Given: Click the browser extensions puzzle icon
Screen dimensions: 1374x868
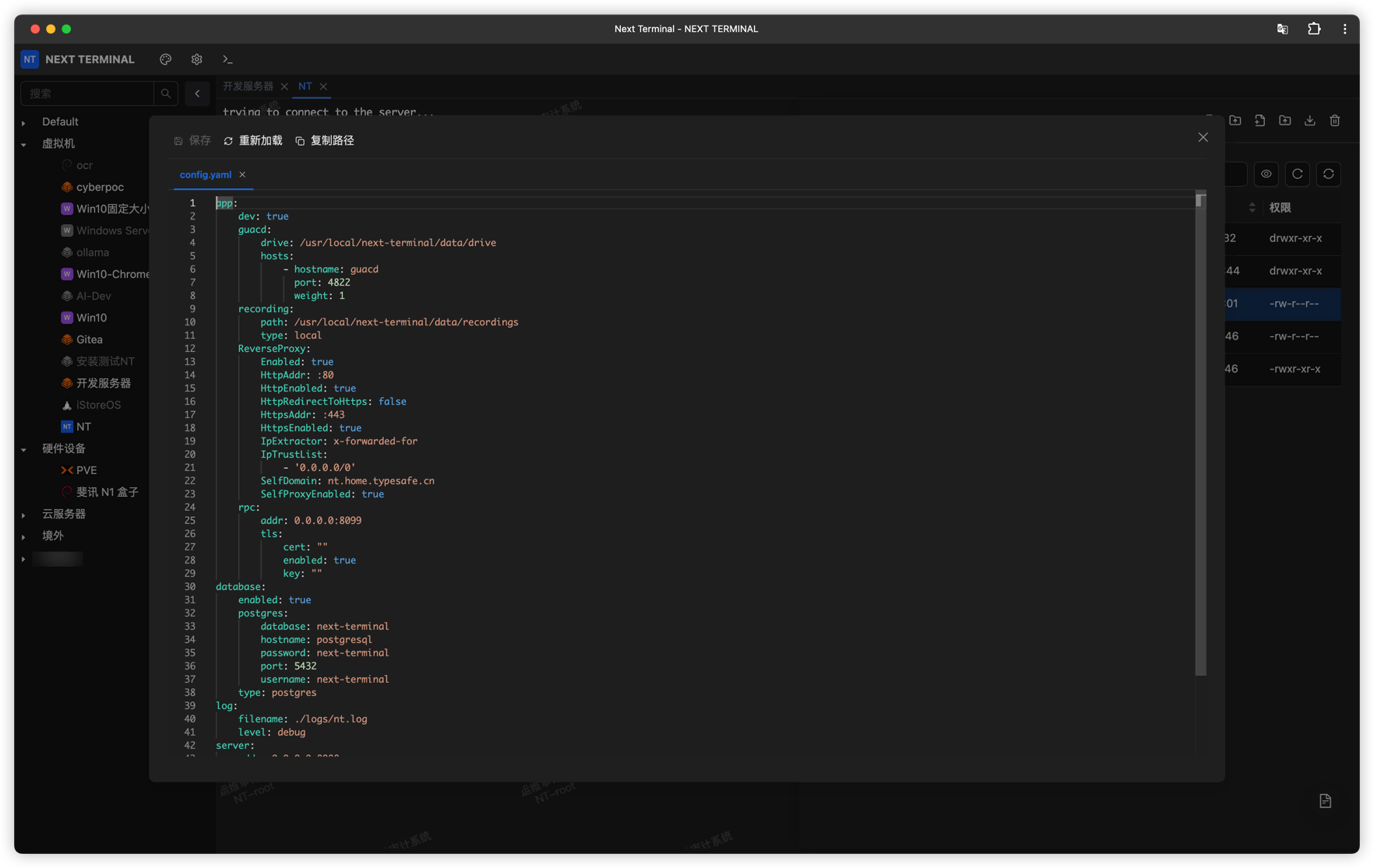Looking at the screenshot, I should [1314, 29].
